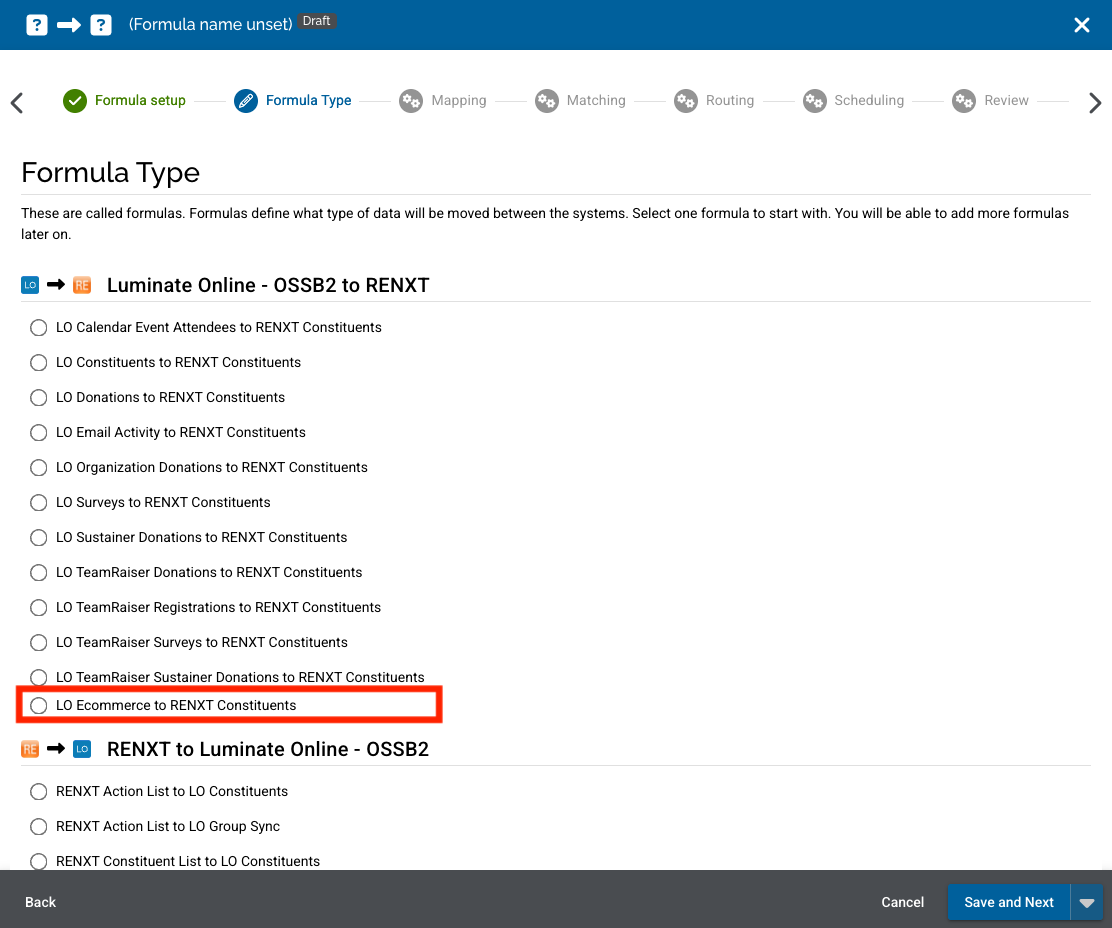
Task: Close the formula wizard with the X
Action: 1082,25
